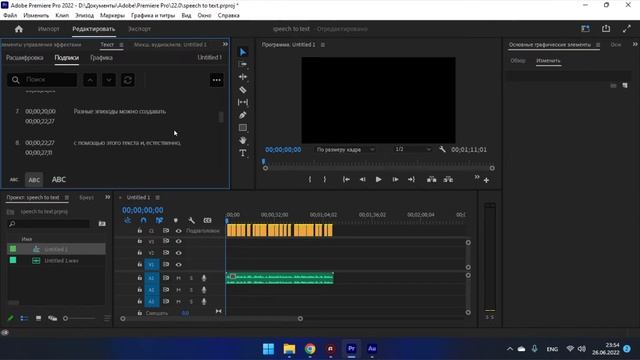Open the Обзор tab in Essential Graphics
This screenshot has width=640, height=360.
518,60
